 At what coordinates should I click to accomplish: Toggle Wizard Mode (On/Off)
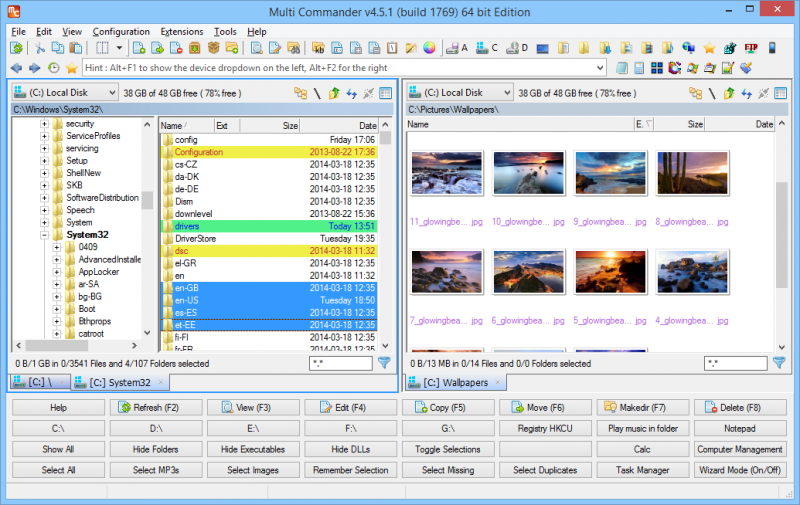tap(740, 470)
